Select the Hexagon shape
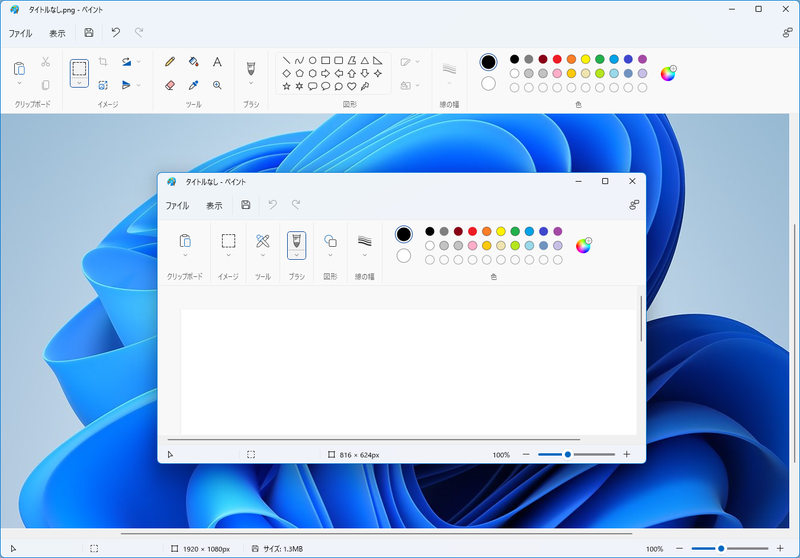This screenshot has width=800, height=558. (x=313, y=73)
